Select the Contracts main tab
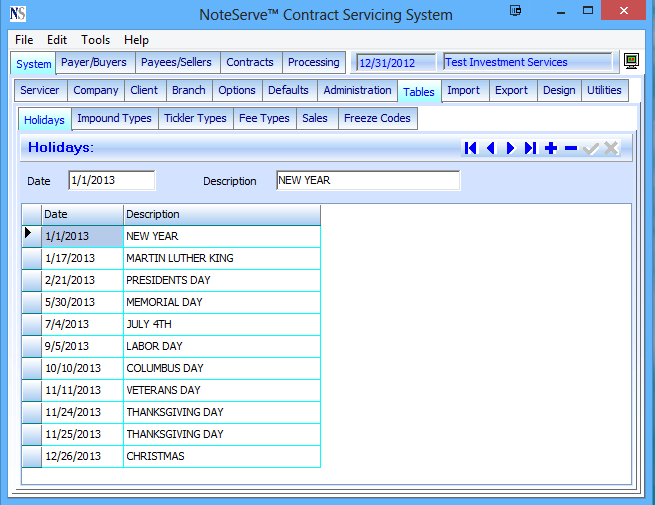Viewport: 655px width, 505px height. (x=250, y=62)
